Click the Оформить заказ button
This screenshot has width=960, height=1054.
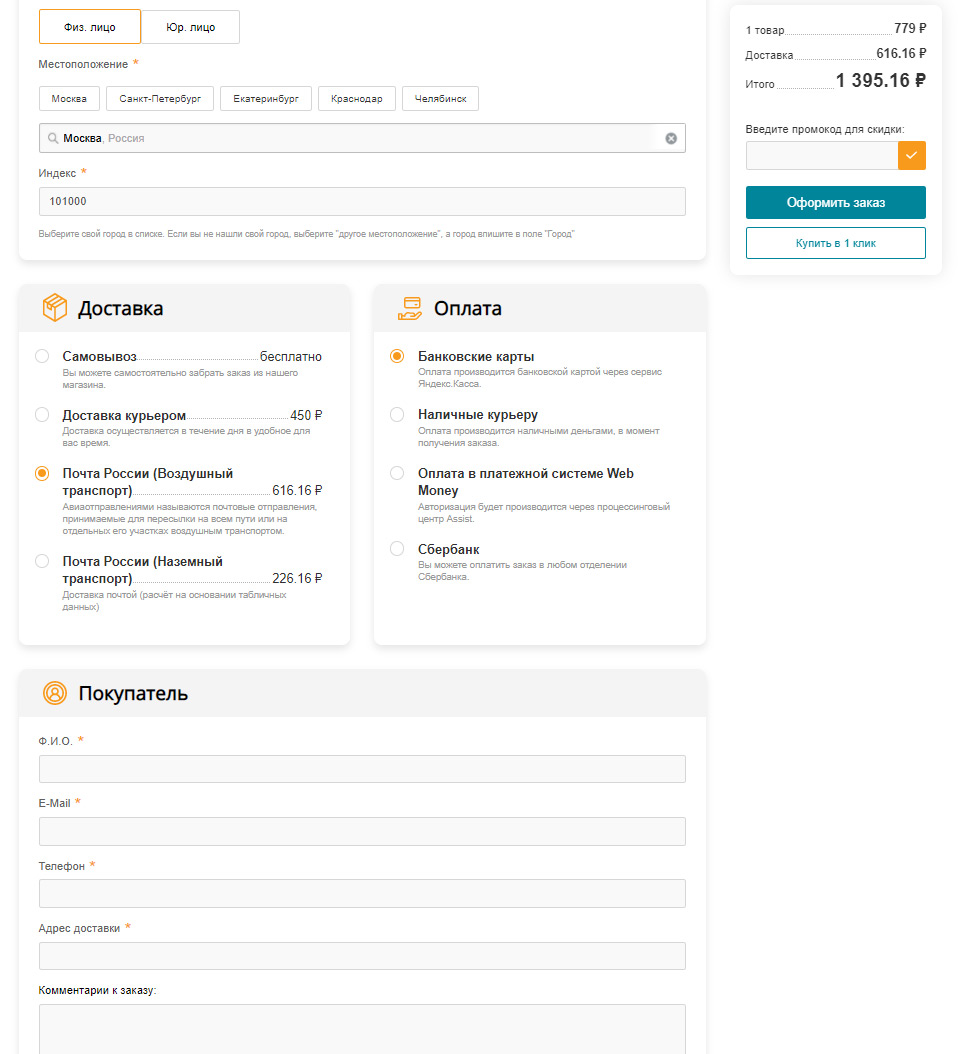(835, 202)
